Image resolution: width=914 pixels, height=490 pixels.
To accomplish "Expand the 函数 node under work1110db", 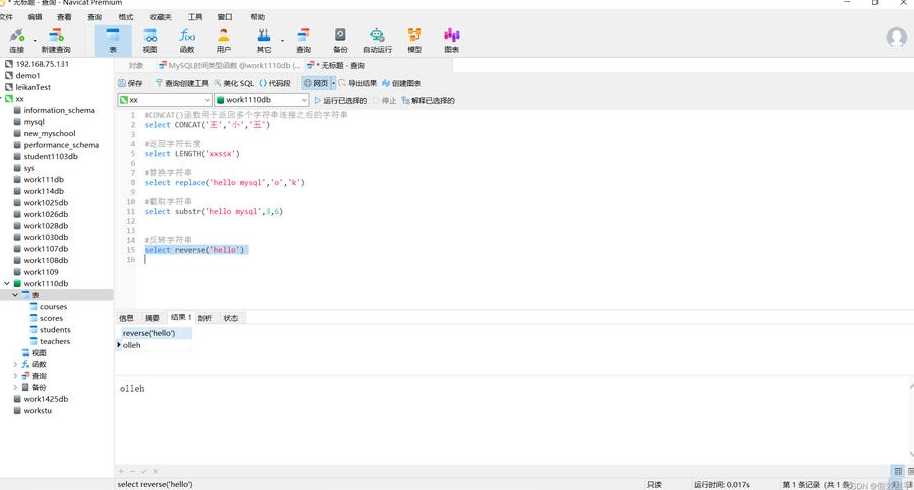I will pyautogui.click(x=15, y=364).
